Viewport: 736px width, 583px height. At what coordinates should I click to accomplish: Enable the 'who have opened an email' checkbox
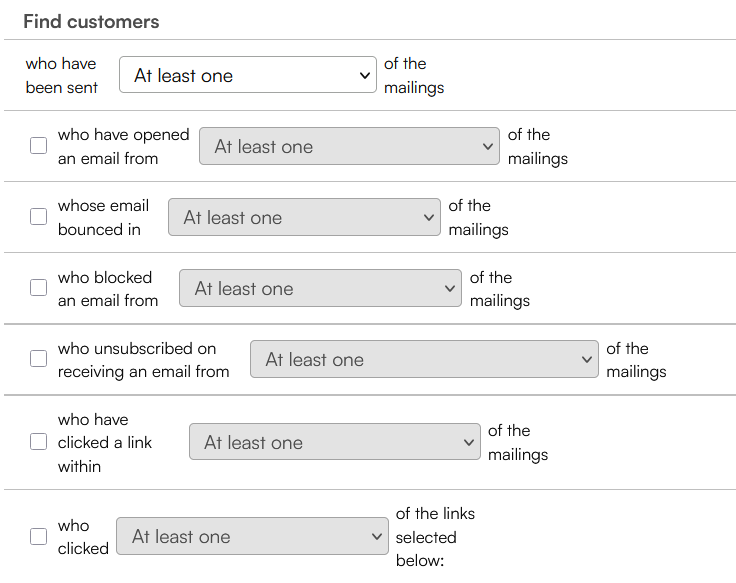coord(38,146)
